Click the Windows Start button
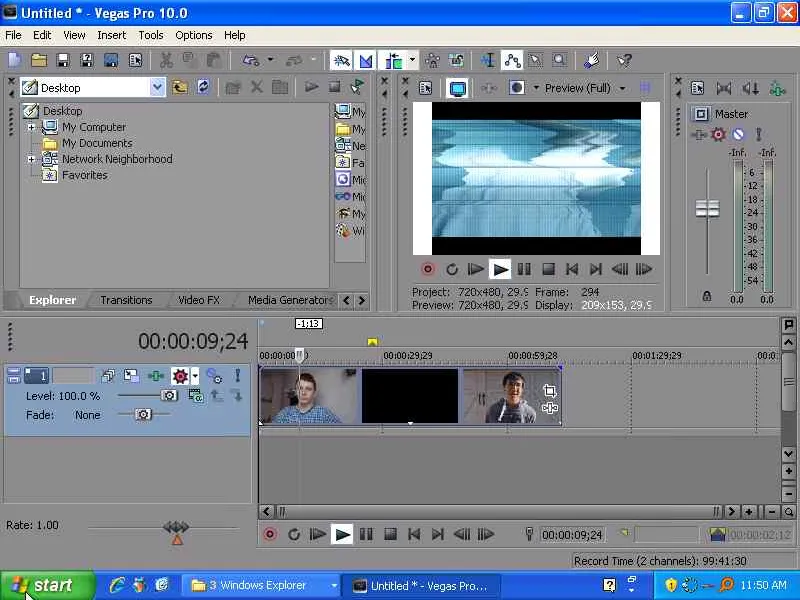 click(x=47, y=585)
